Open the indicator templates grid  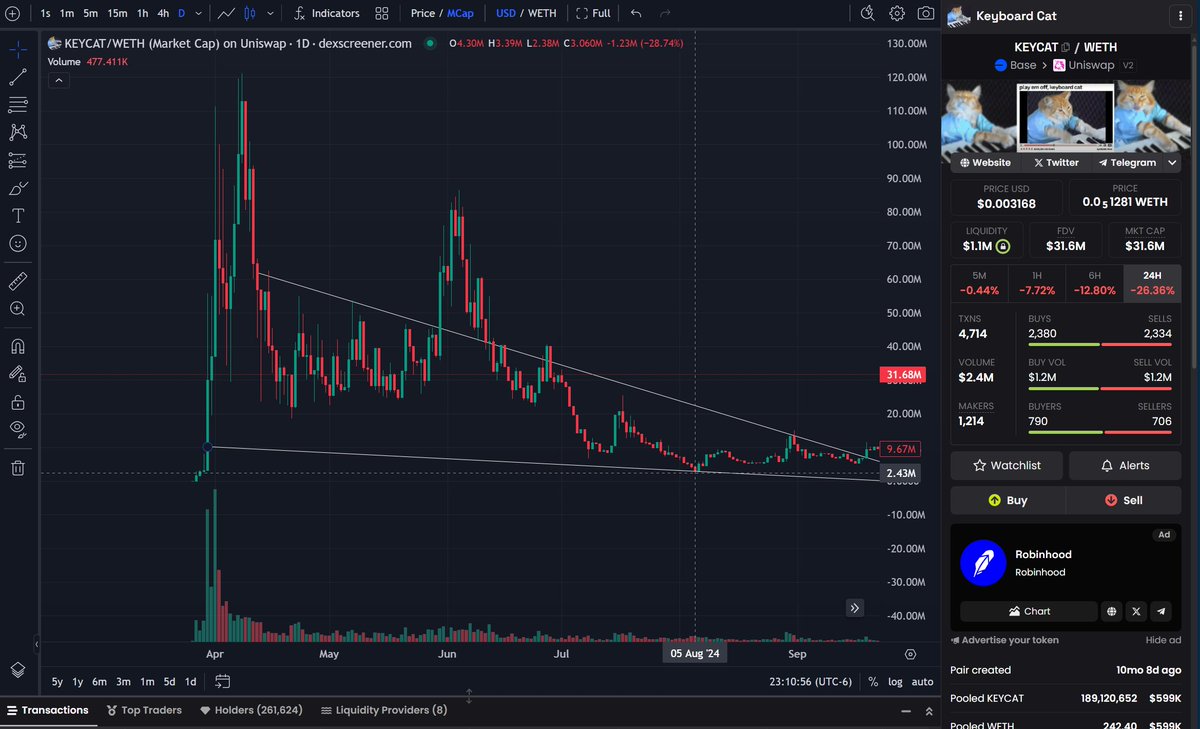pos(382,13)
